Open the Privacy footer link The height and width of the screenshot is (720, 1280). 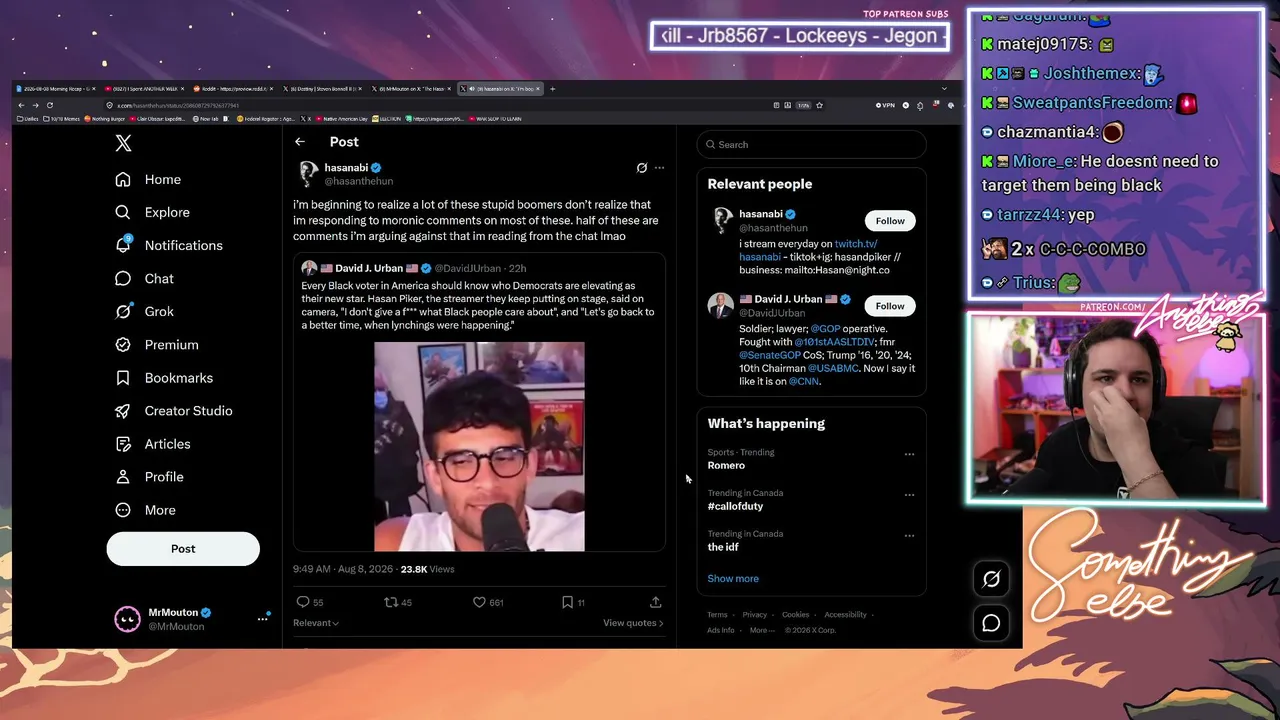point(755,615)
